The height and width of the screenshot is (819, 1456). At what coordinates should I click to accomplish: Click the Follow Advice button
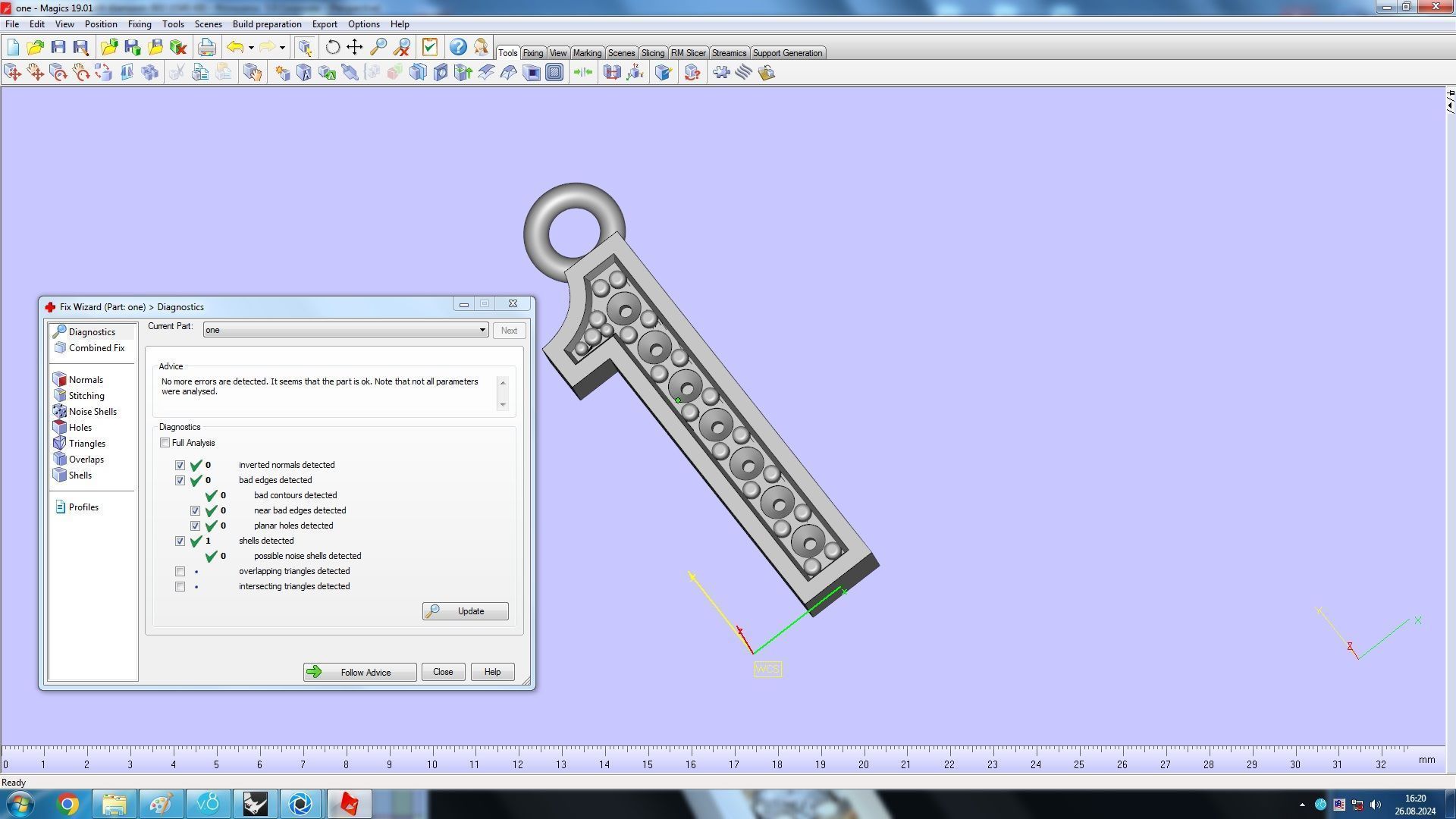click(359, 672)
